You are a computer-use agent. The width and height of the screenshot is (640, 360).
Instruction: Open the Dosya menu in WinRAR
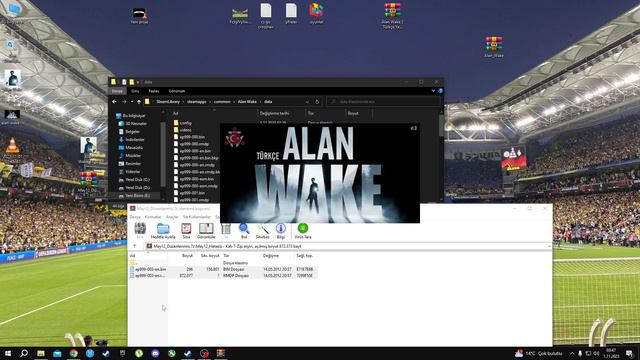pyautogui.click(x=135, y=217)
